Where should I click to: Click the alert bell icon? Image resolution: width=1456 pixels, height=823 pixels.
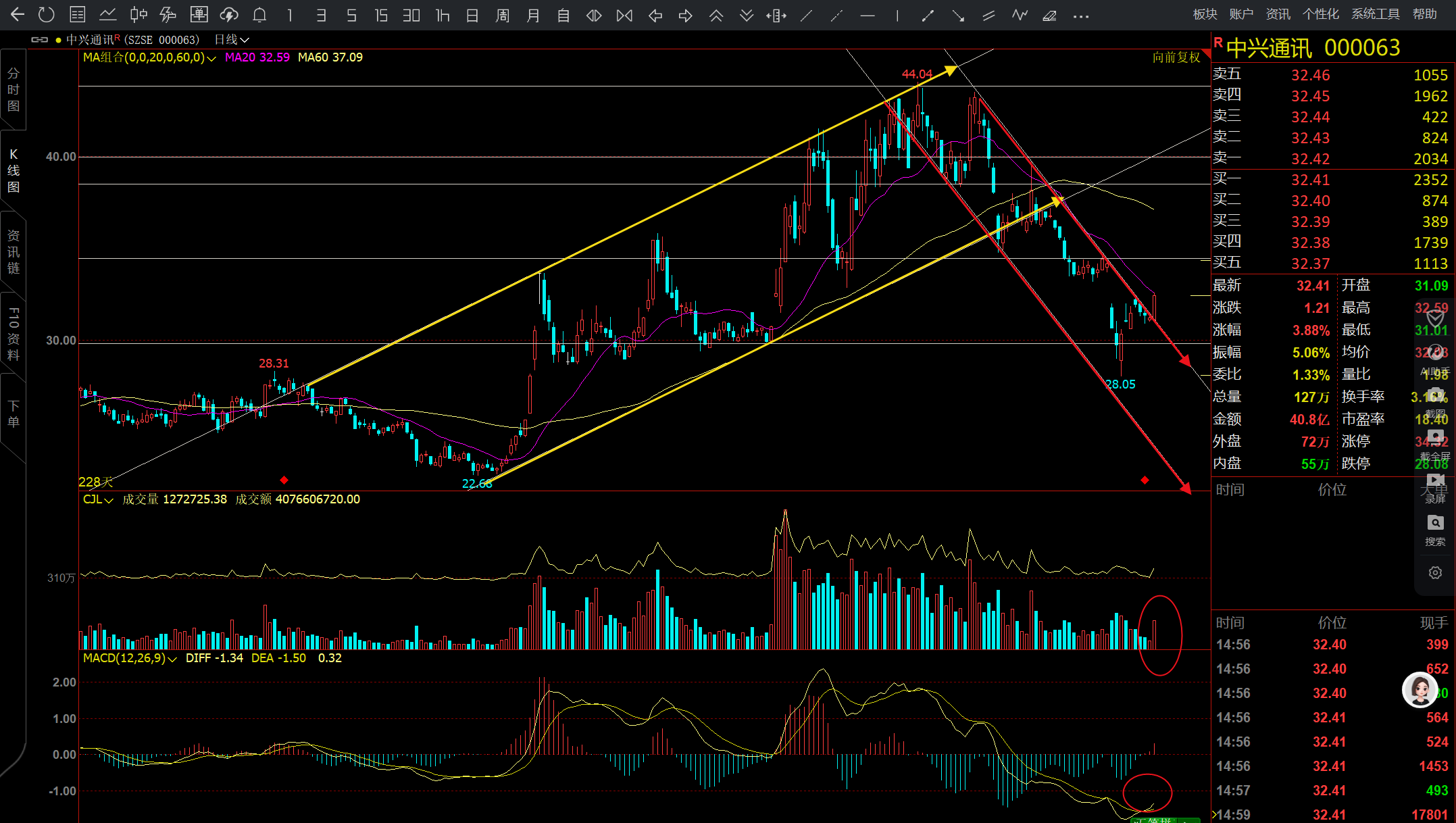259,15
